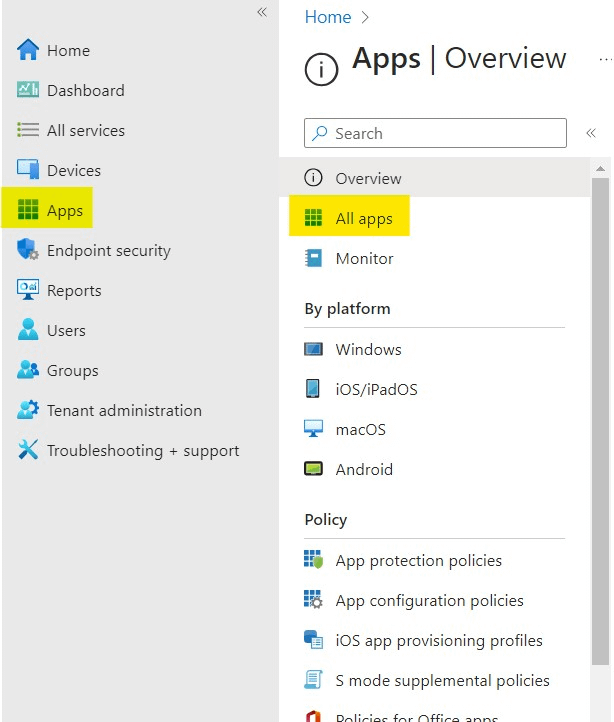Click the Tenant administration gear icon

(28, 410)
